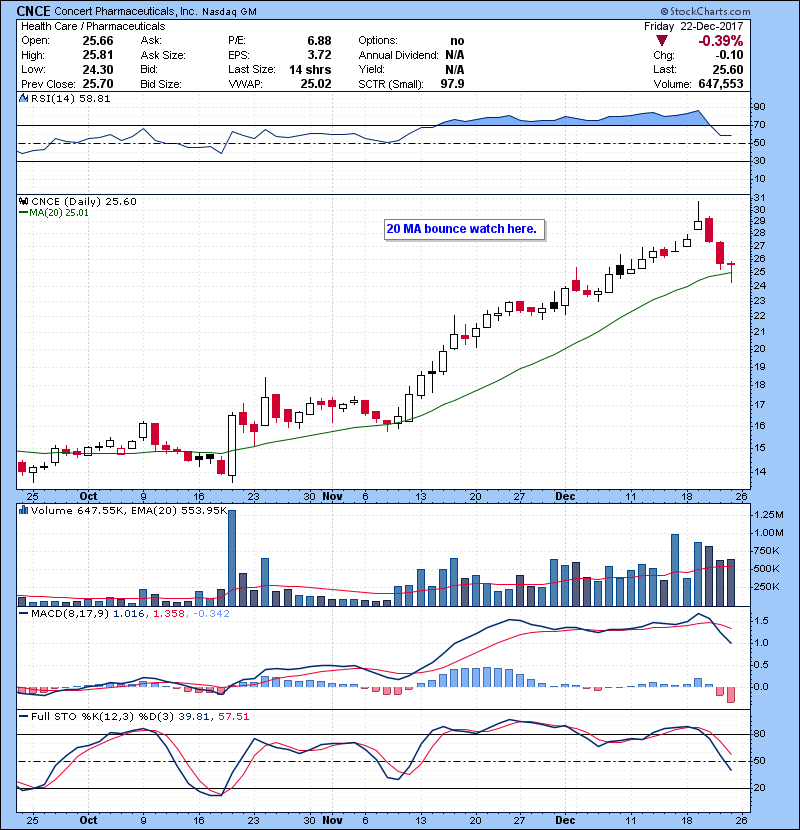Screen dimensions: 800x830
Task: Click Full STO %D value 57.51
Action: point(233,716)
